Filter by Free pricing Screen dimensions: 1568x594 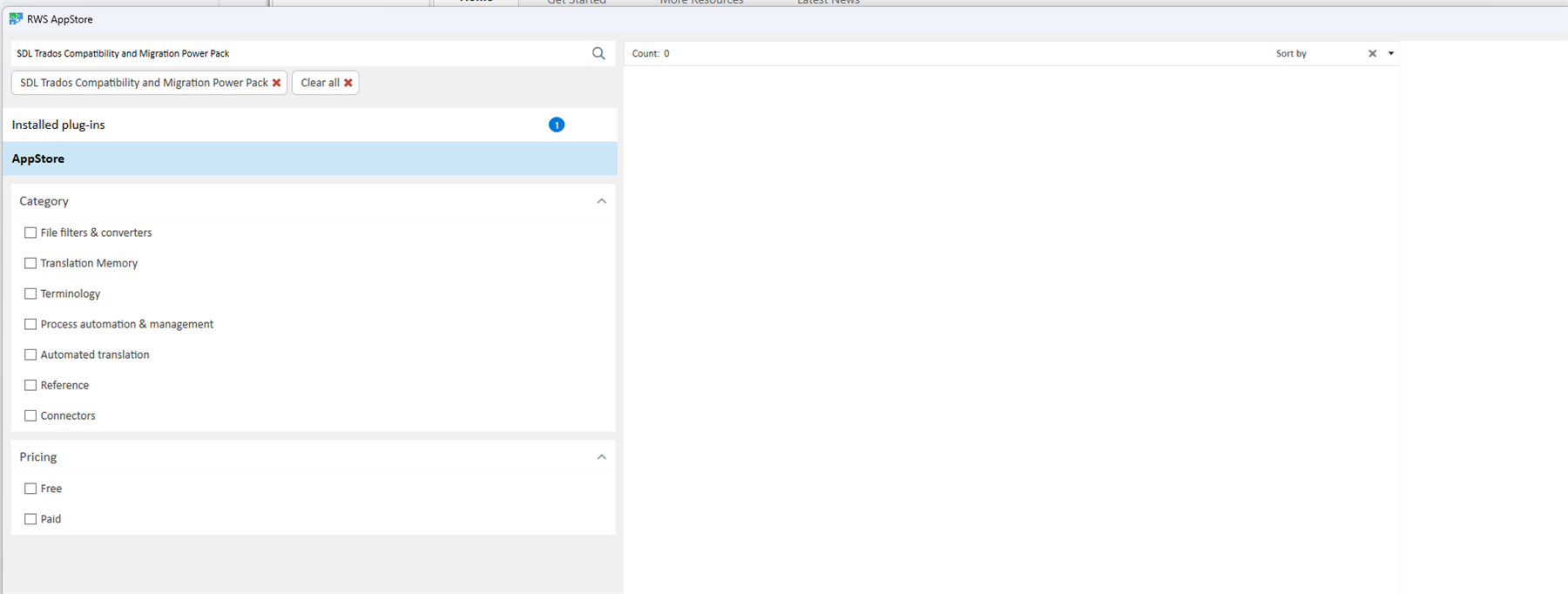[x=30, y=489]
